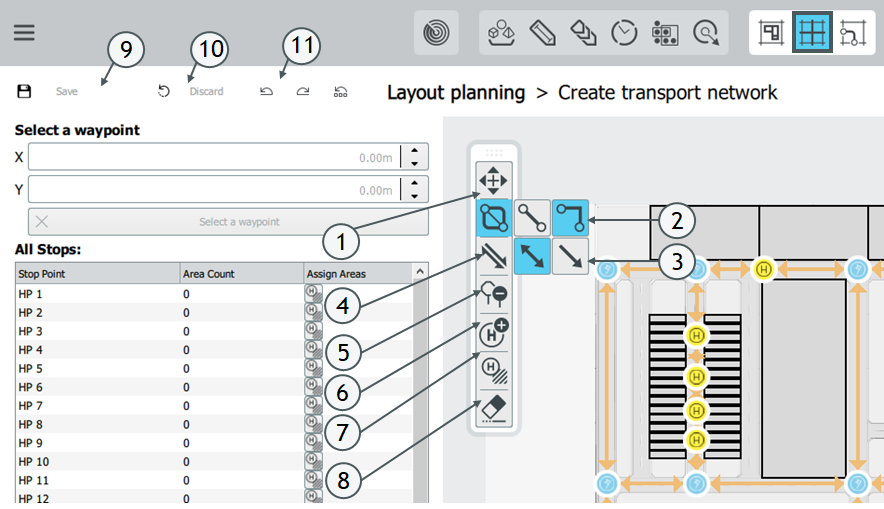Click the Discard text button
The height and width of the screenshot is (509, 884).
[206, 91]
